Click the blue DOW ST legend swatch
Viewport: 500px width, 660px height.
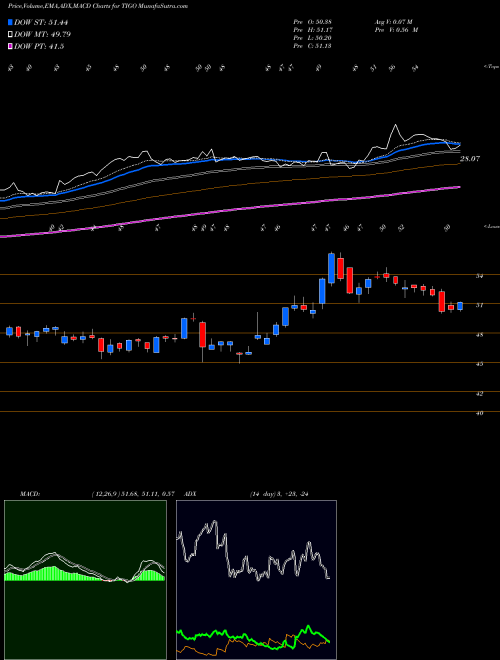click(11, 22)
